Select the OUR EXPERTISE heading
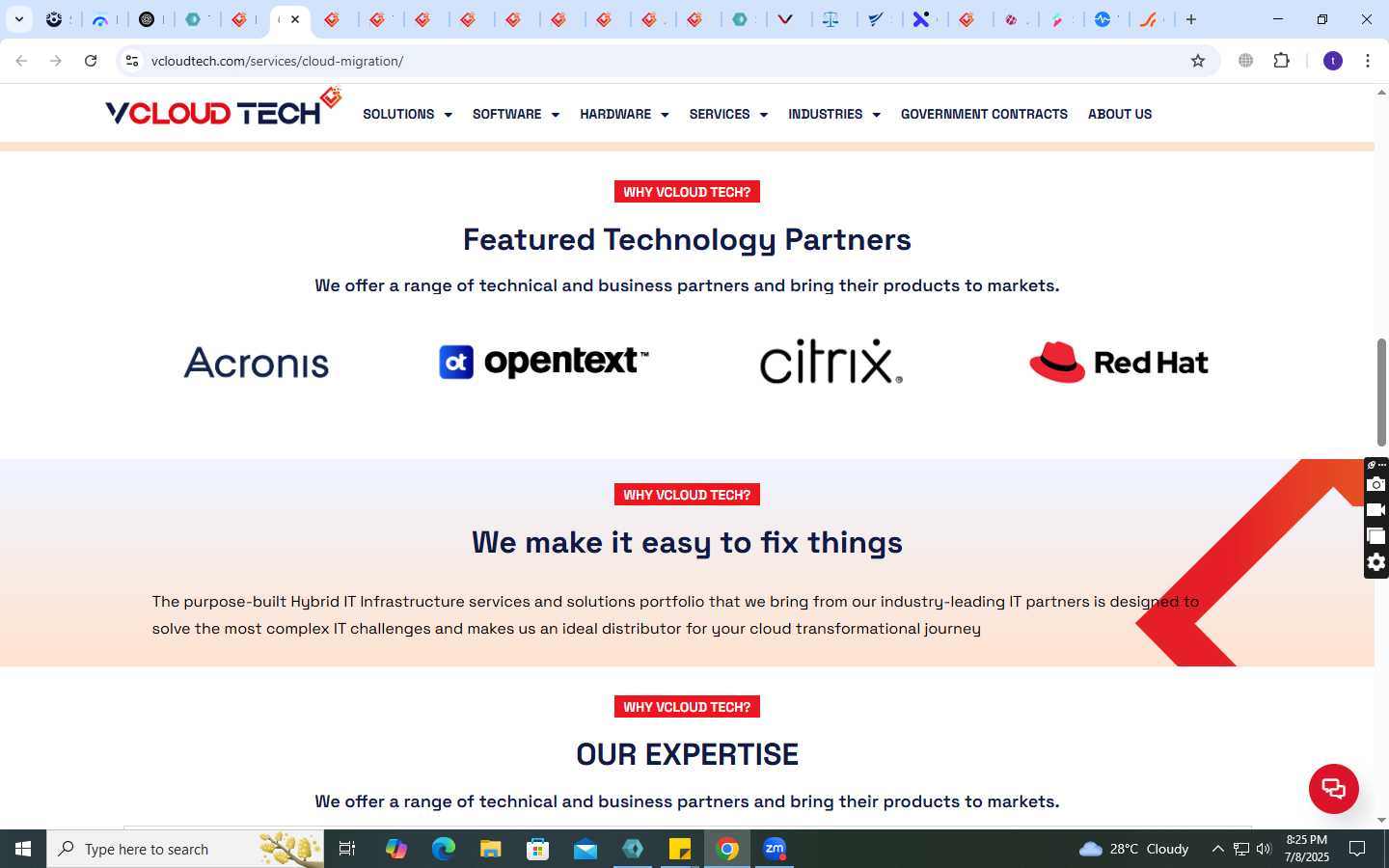The image size is (1389, 868). [687, 754]
